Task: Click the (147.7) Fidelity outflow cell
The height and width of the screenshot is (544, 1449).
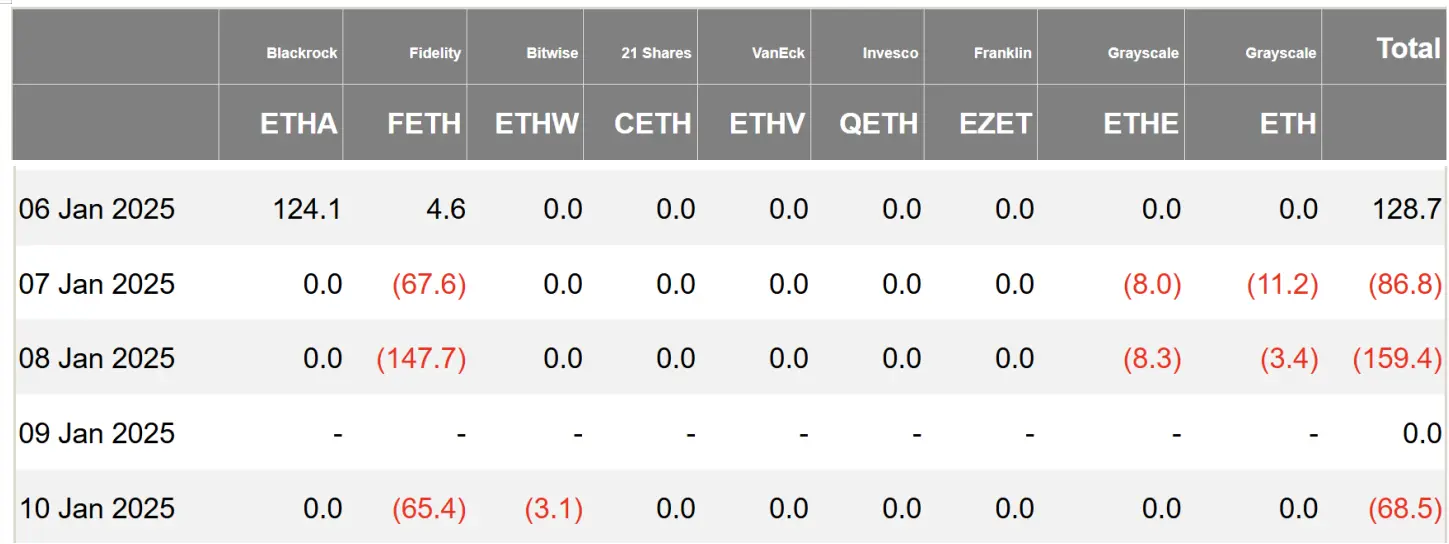Action: click(421, 359)
